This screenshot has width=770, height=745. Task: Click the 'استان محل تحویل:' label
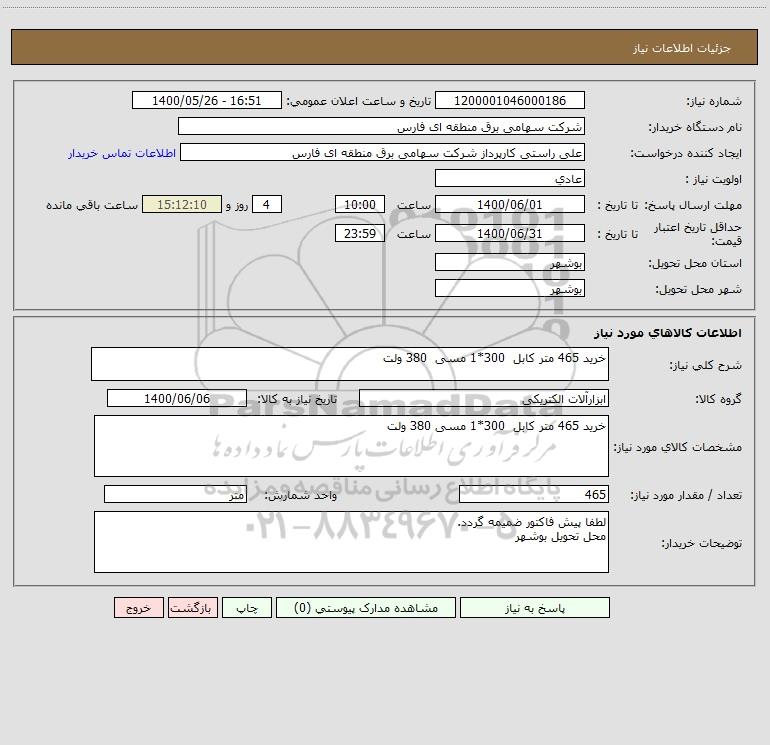click(x=695, y=263)
